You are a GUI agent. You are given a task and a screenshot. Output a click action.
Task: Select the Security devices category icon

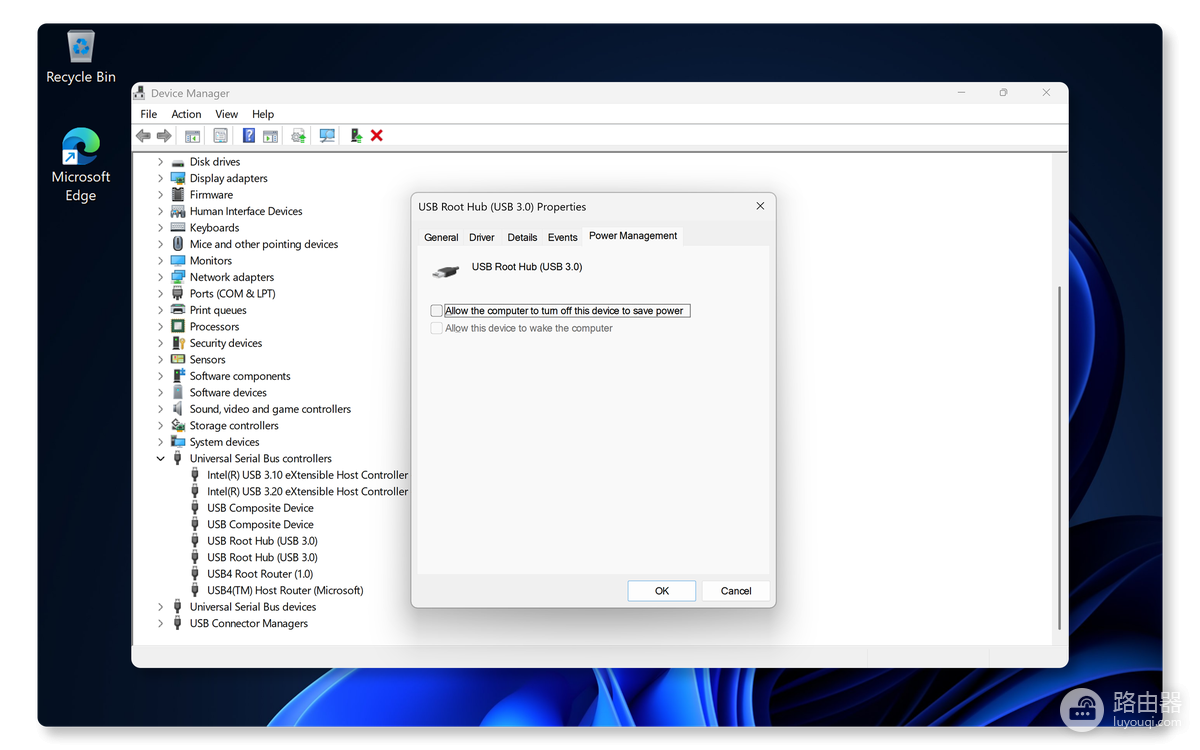point(178,343)
